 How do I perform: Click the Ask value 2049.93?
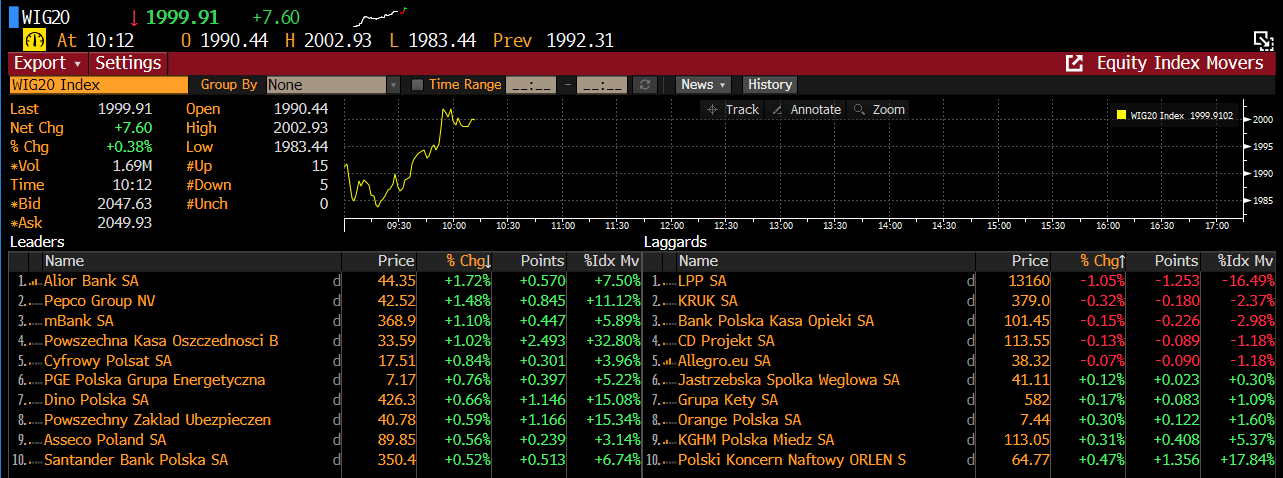click(125, 223)
